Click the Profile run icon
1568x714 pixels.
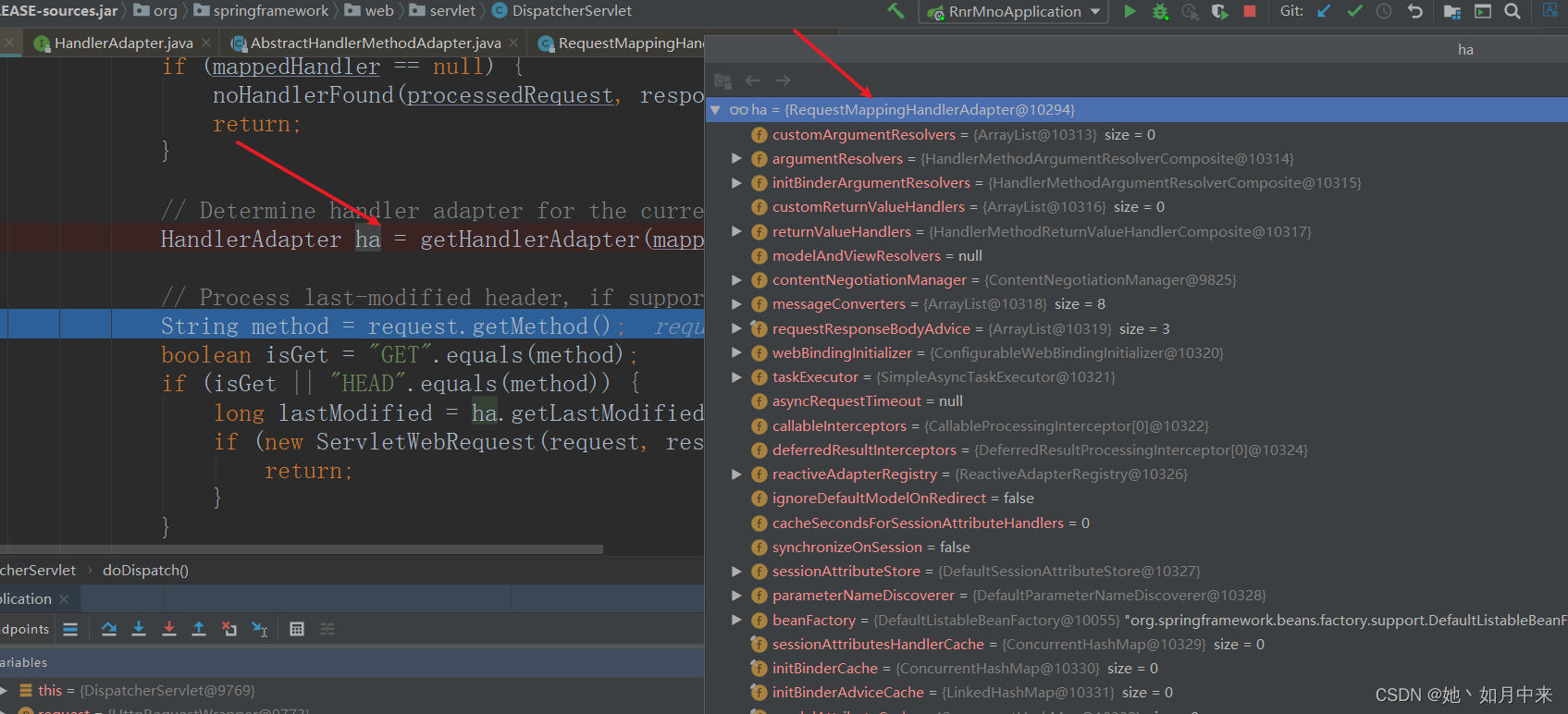(x=1191, y=11)
